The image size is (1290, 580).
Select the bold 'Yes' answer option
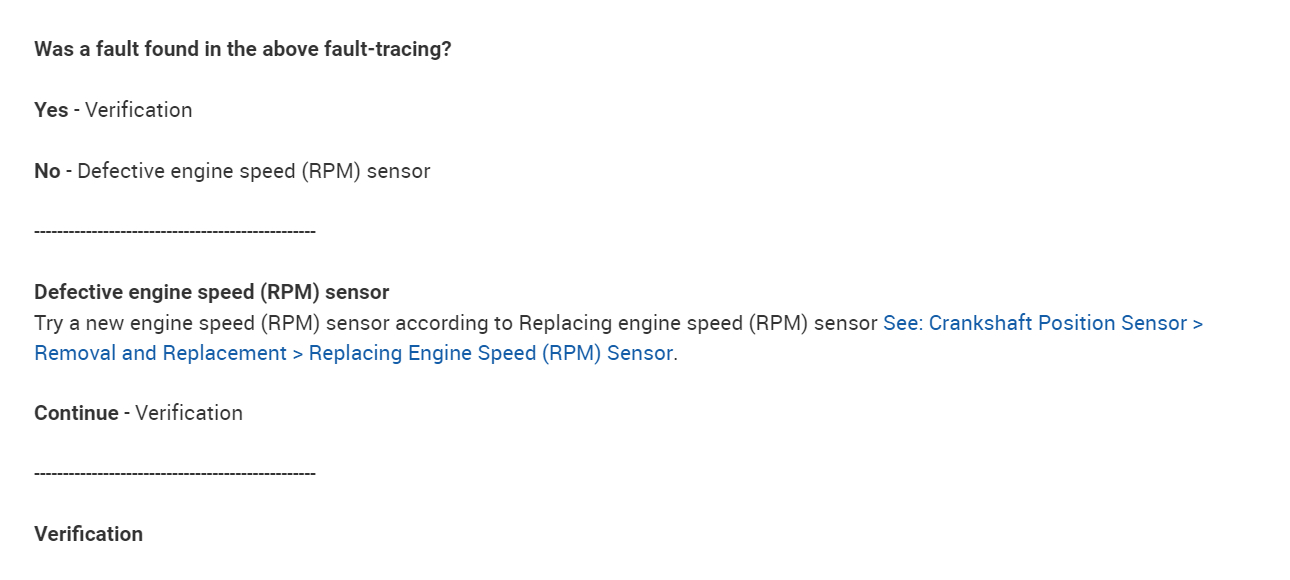coord(51,110)
